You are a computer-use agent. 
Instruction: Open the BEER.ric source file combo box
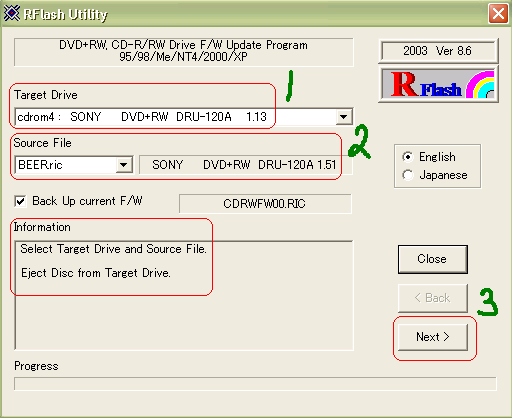tap(74, 165)
